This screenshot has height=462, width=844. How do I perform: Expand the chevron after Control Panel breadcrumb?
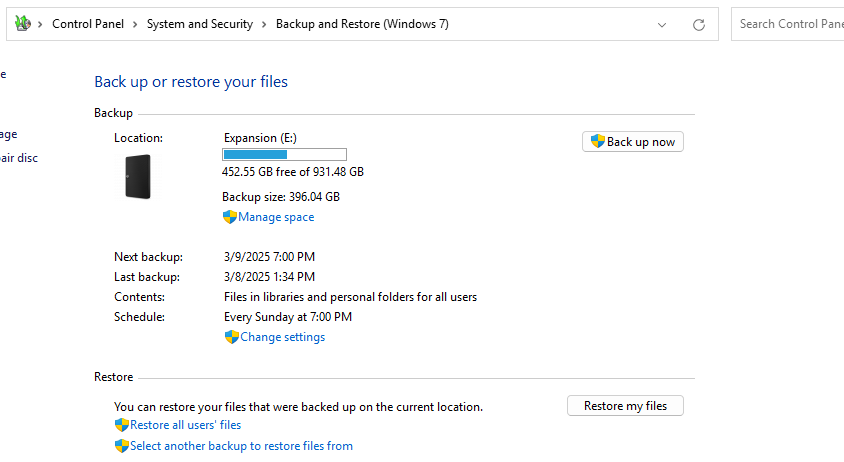tap(135, 24)
